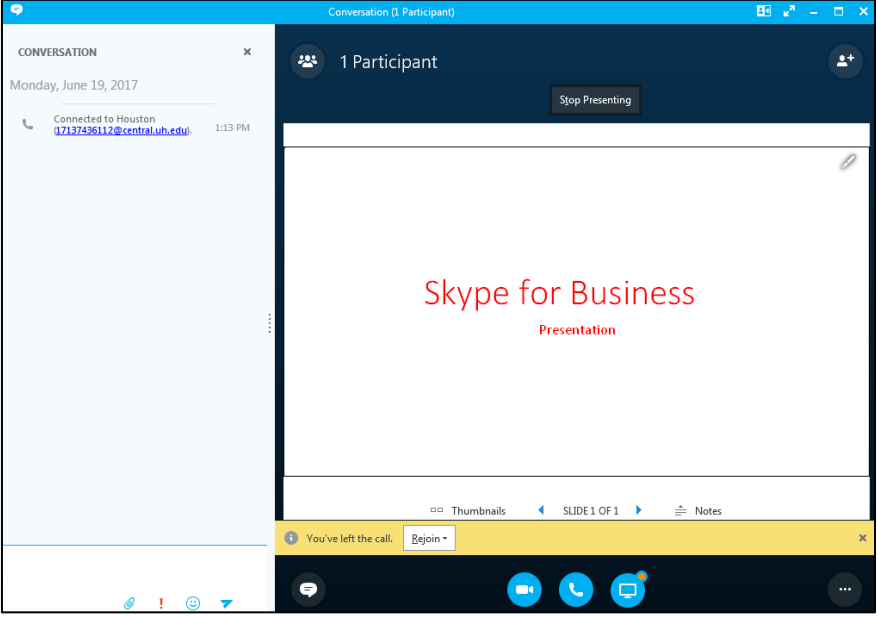Open the annotation pen tools
This screenshot has height=617, width=878.
pyautogui.click(x=847, y=161)
